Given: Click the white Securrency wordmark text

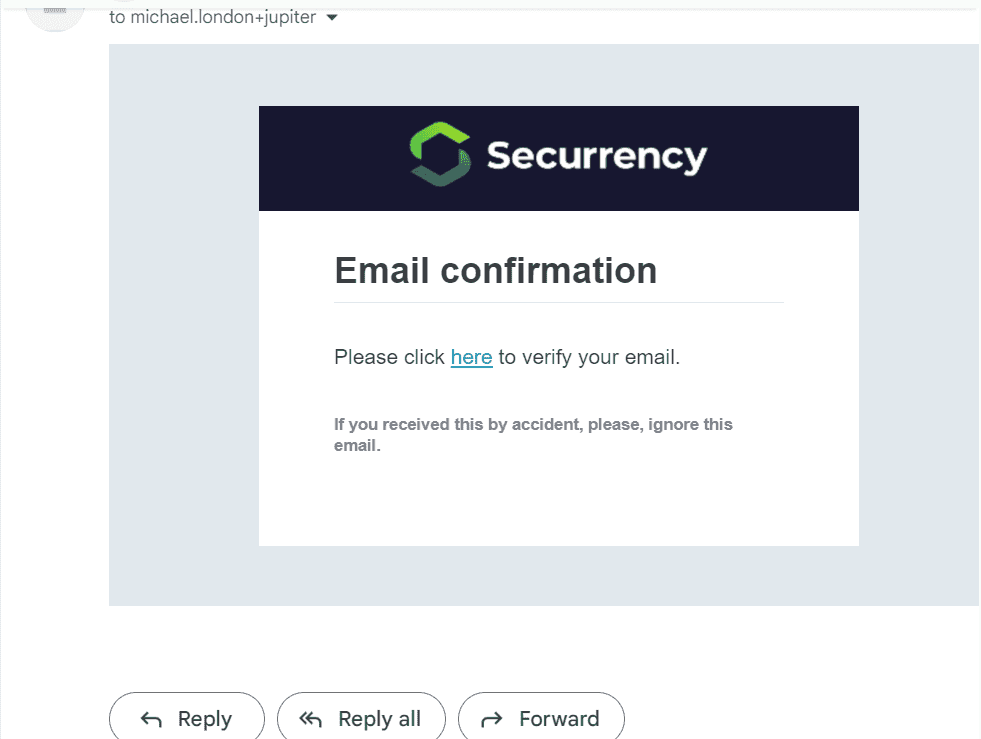Looking at the screenshot, I should 597,156.
